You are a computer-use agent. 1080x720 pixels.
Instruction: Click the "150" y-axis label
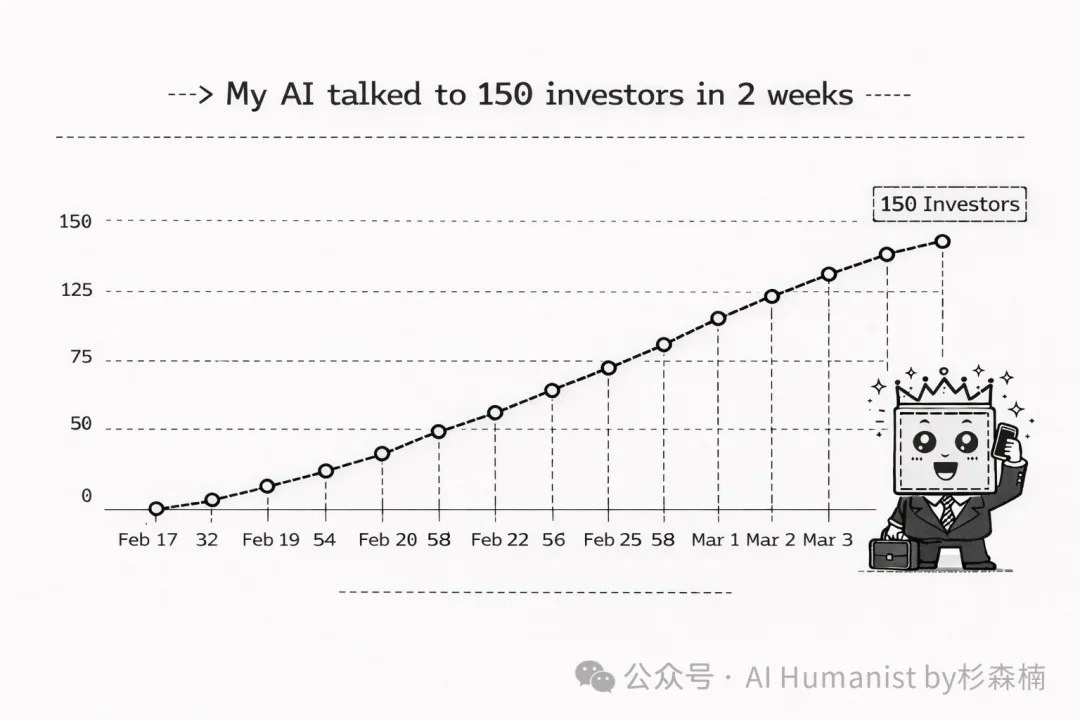76,221
